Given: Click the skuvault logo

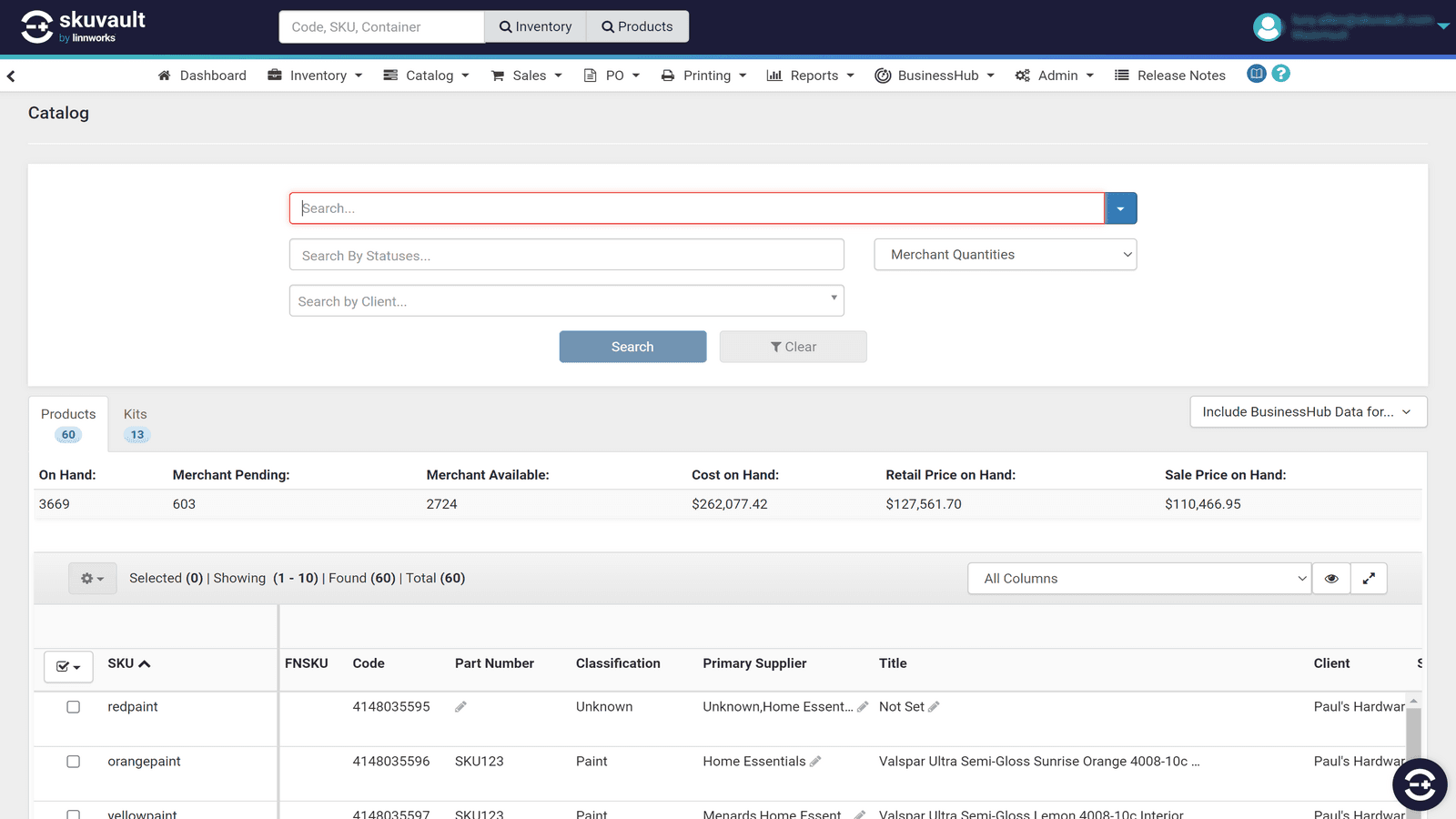Looking at the screenshot, I should (82, 26).
